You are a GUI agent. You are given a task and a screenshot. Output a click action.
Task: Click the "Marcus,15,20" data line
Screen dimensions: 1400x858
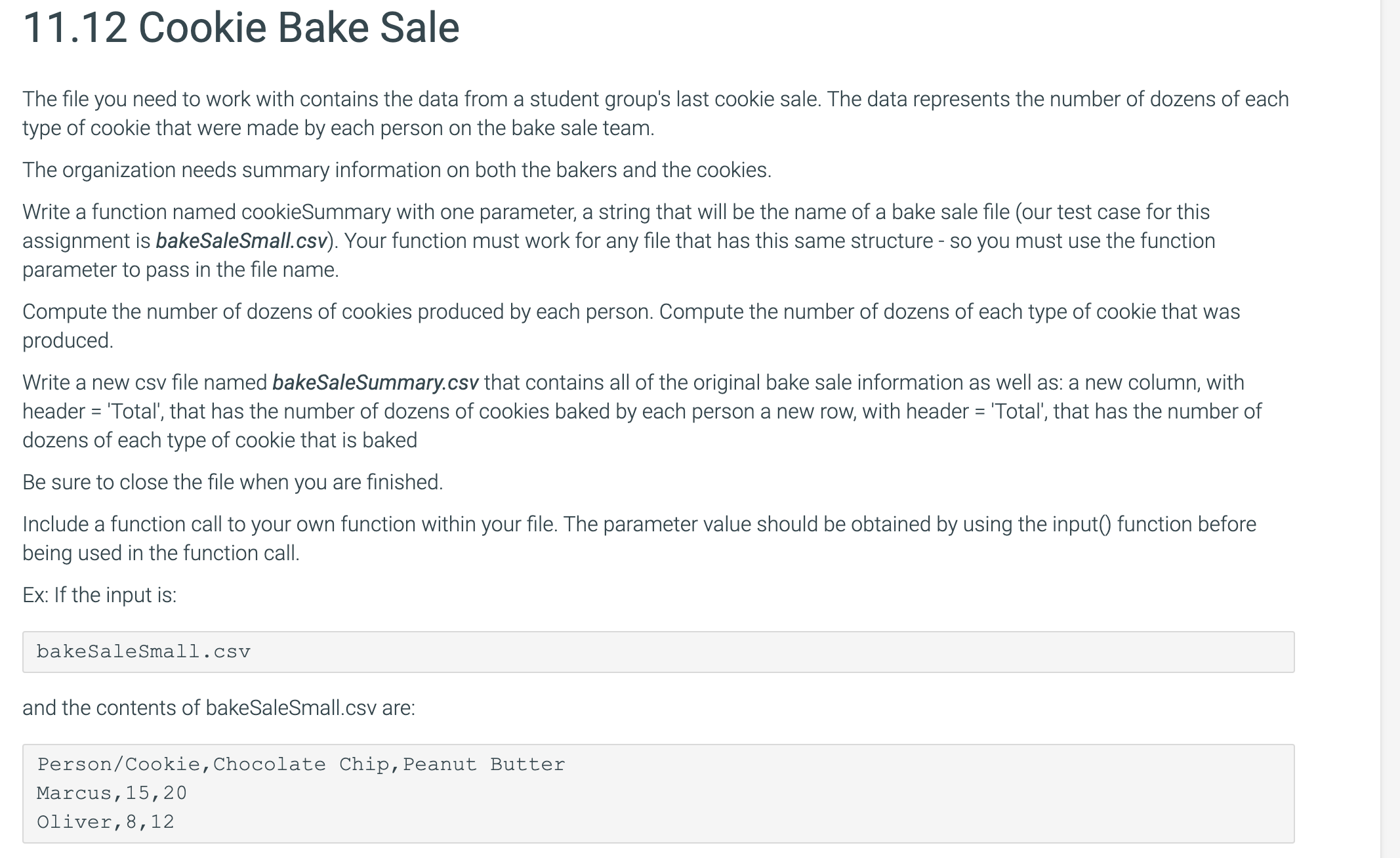point(112,793)
